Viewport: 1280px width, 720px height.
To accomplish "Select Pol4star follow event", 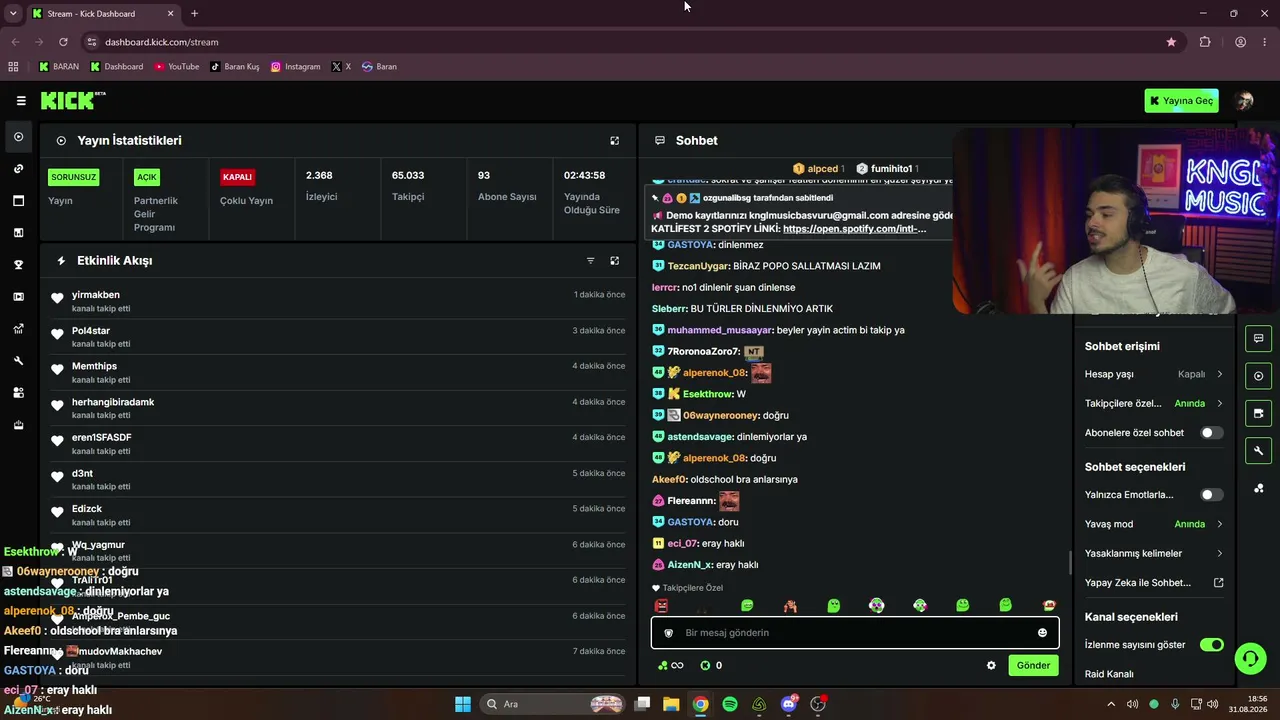I will [x=338, y=337].
